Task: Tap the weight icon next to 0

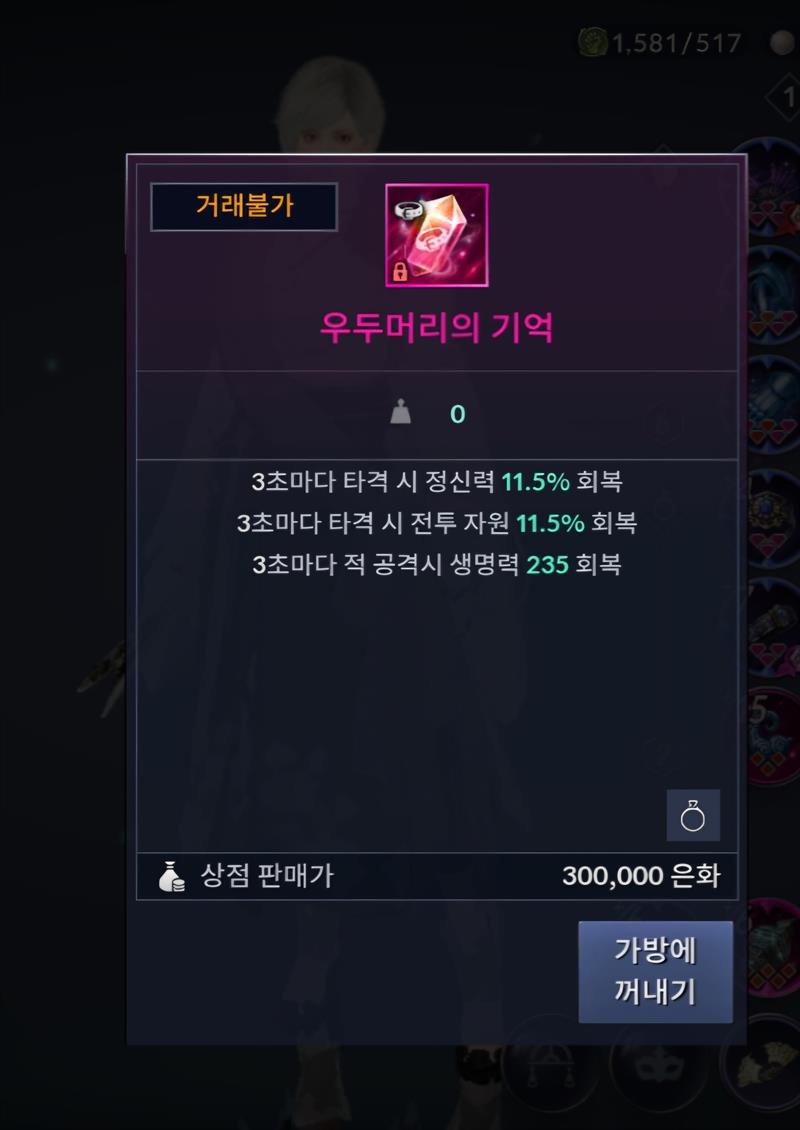Action: pyautogui.click(x=401, y=413)
